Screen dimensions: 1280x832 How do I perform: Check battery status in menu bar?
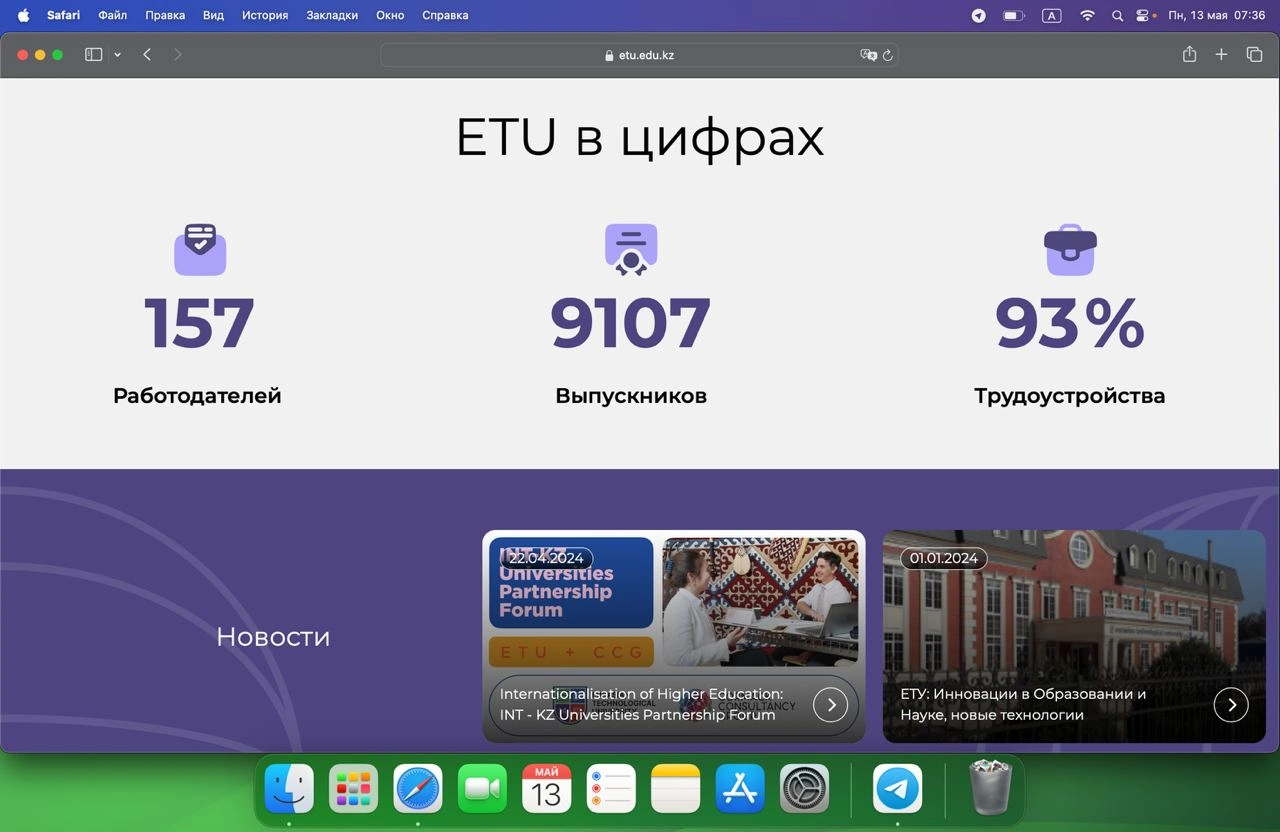pyautogui.click(x=1014, y=15)
